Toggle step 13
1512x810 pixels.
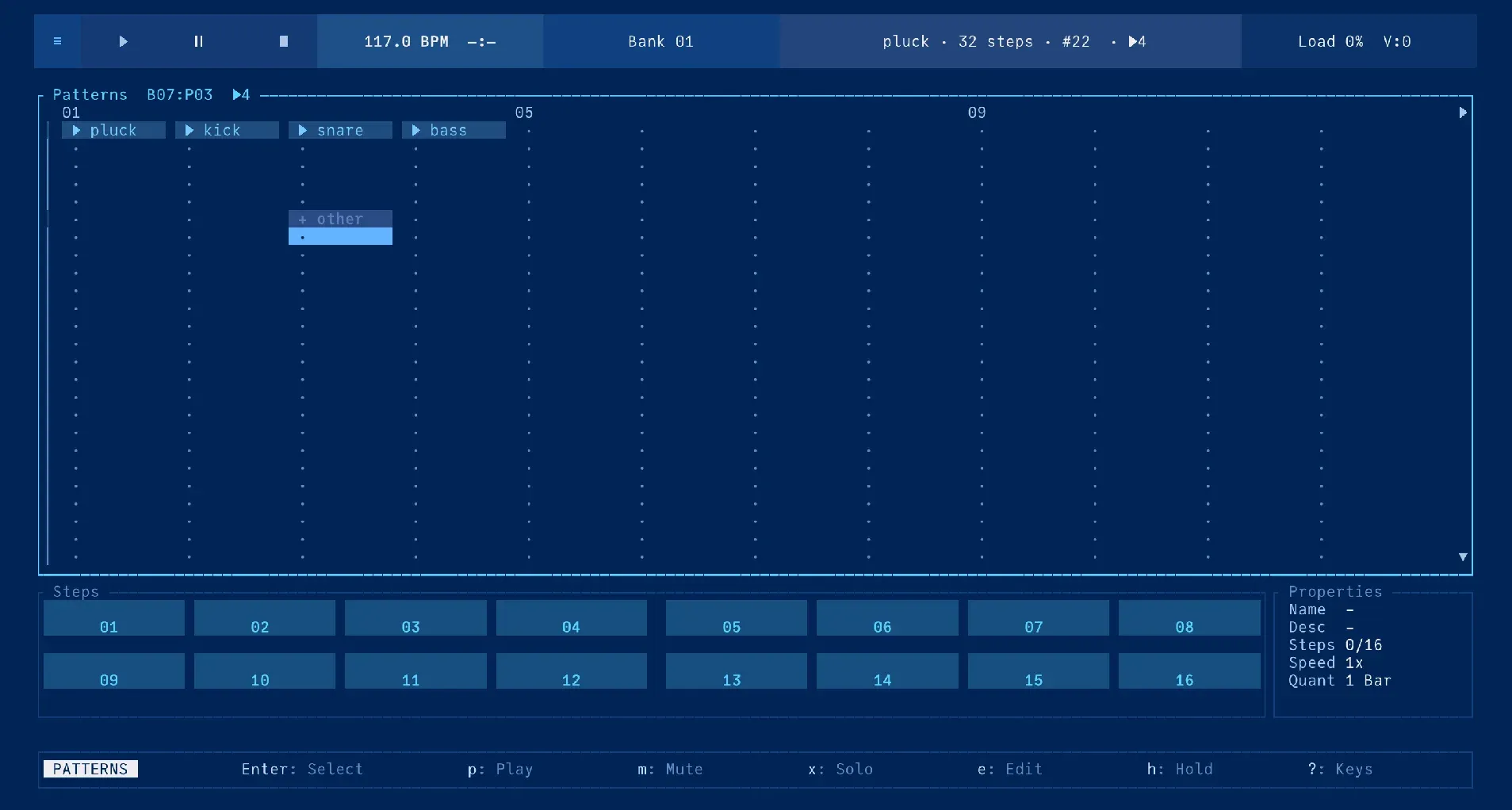point(737,671)
